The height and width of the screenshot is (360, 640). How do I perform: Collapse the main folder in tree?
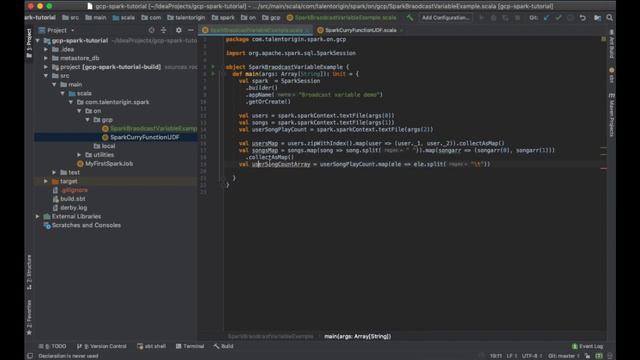[x=54, y=84]
